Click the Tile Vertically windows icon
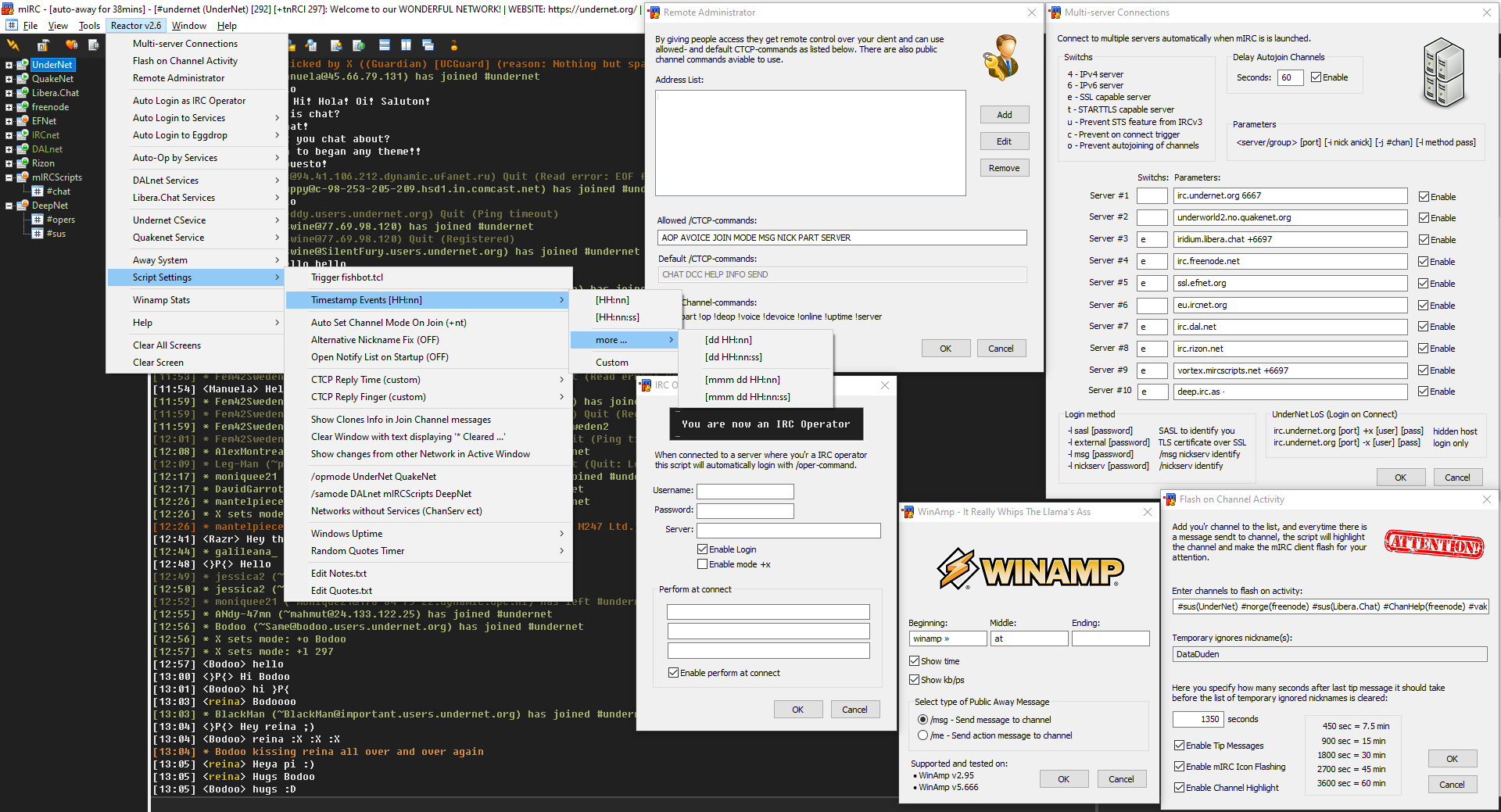Screen dimensions: 1501x812 (x=406, y=45)
